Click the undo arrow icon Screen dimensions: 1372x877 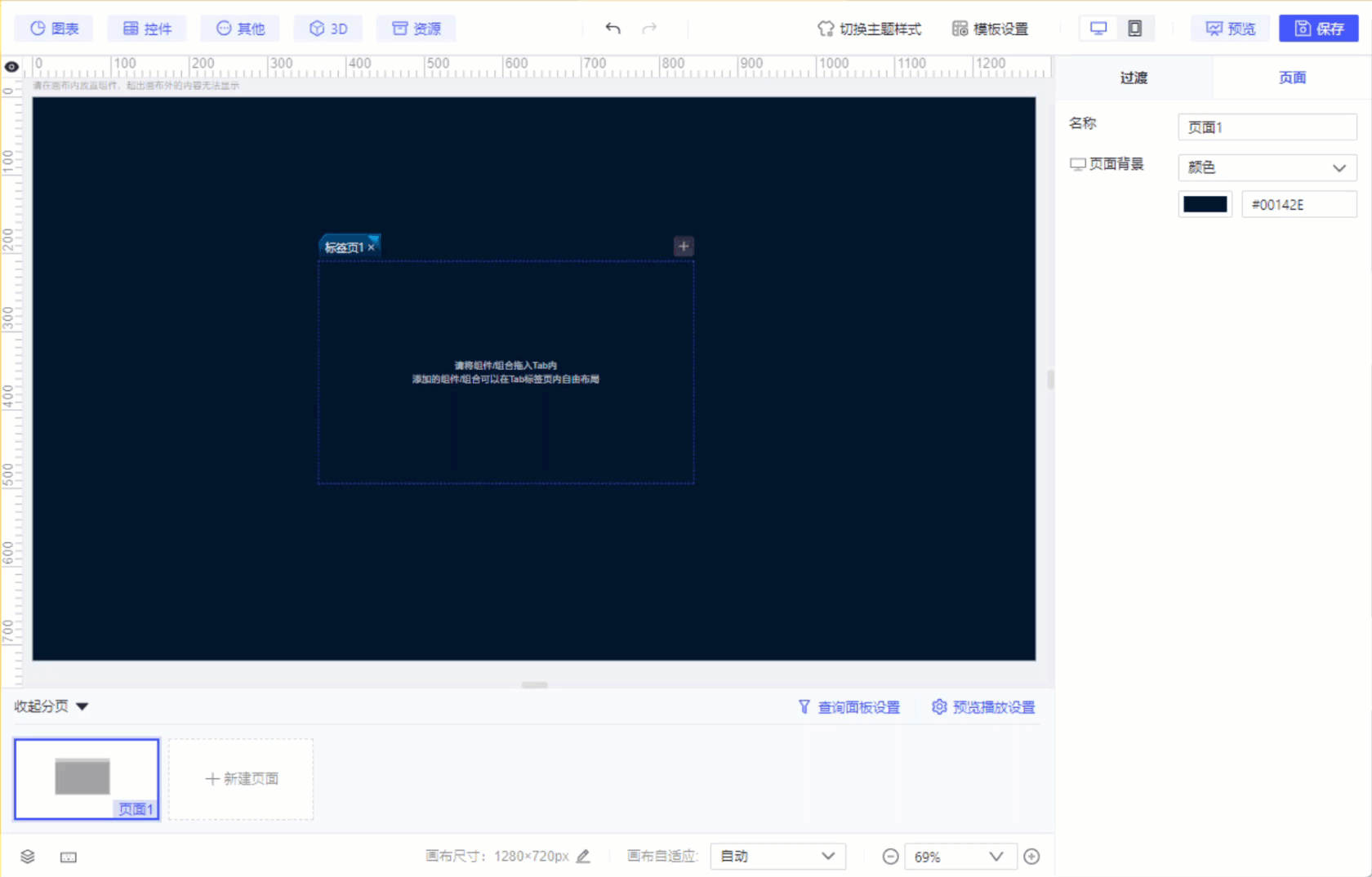point(612,27)
